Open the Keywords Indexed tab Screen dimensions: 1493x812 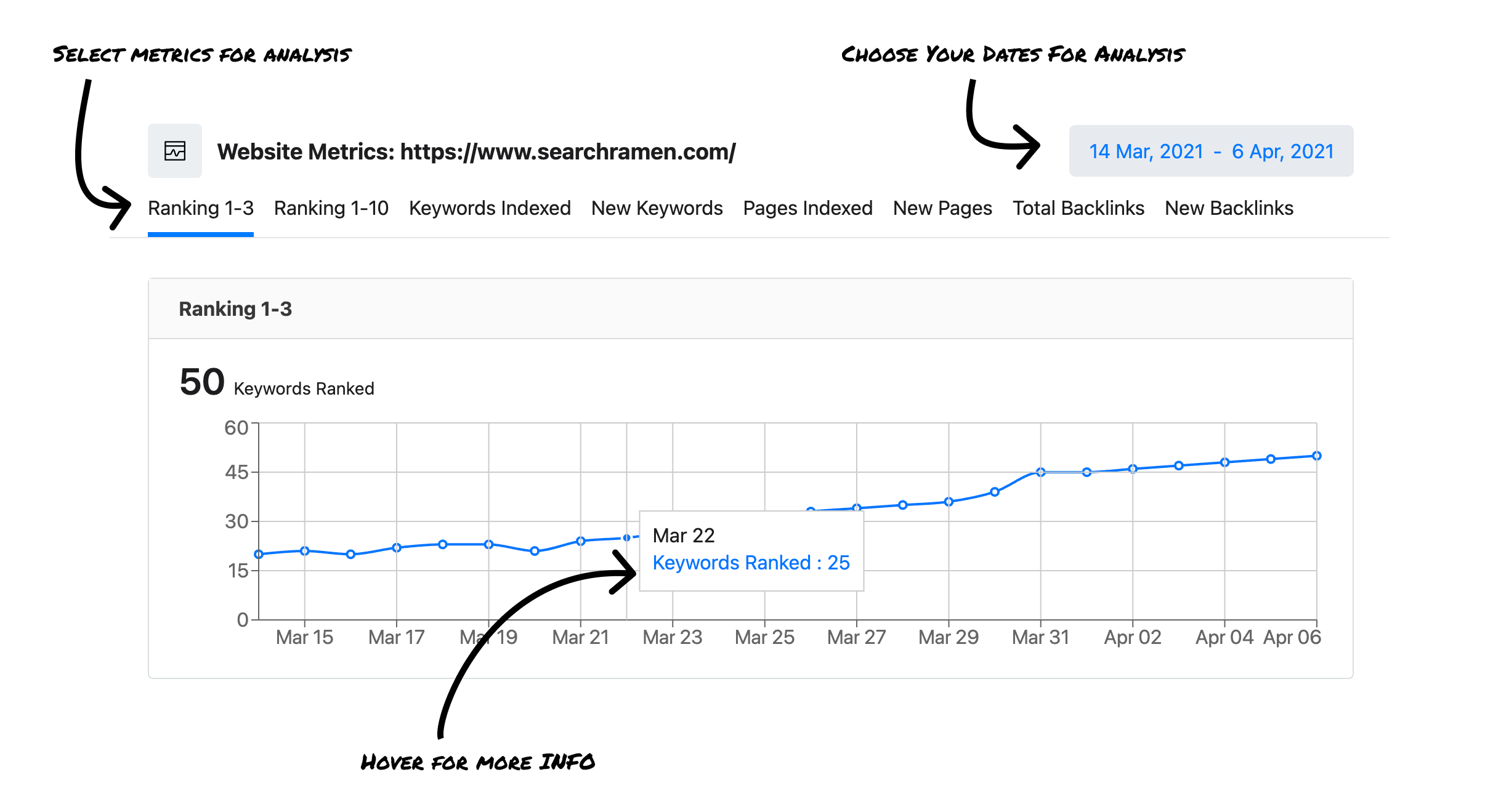tap(490, 209)
